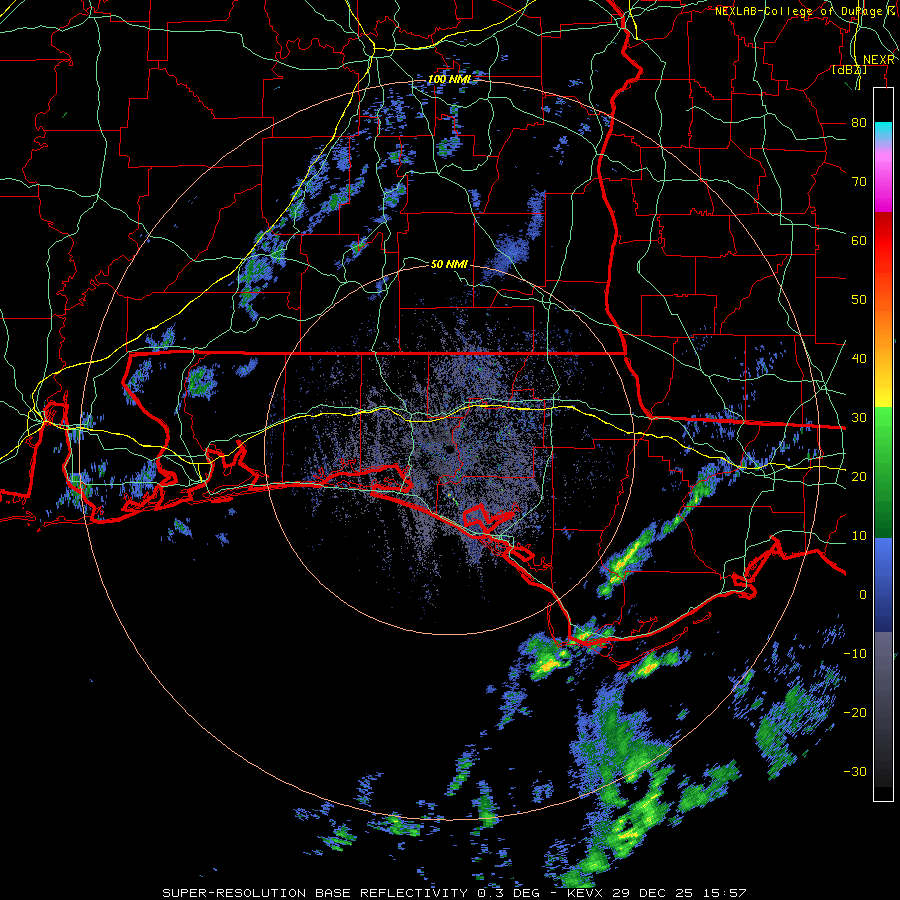
Task: Click the magenta band of the color scale
Action: [x=883, y=187]
